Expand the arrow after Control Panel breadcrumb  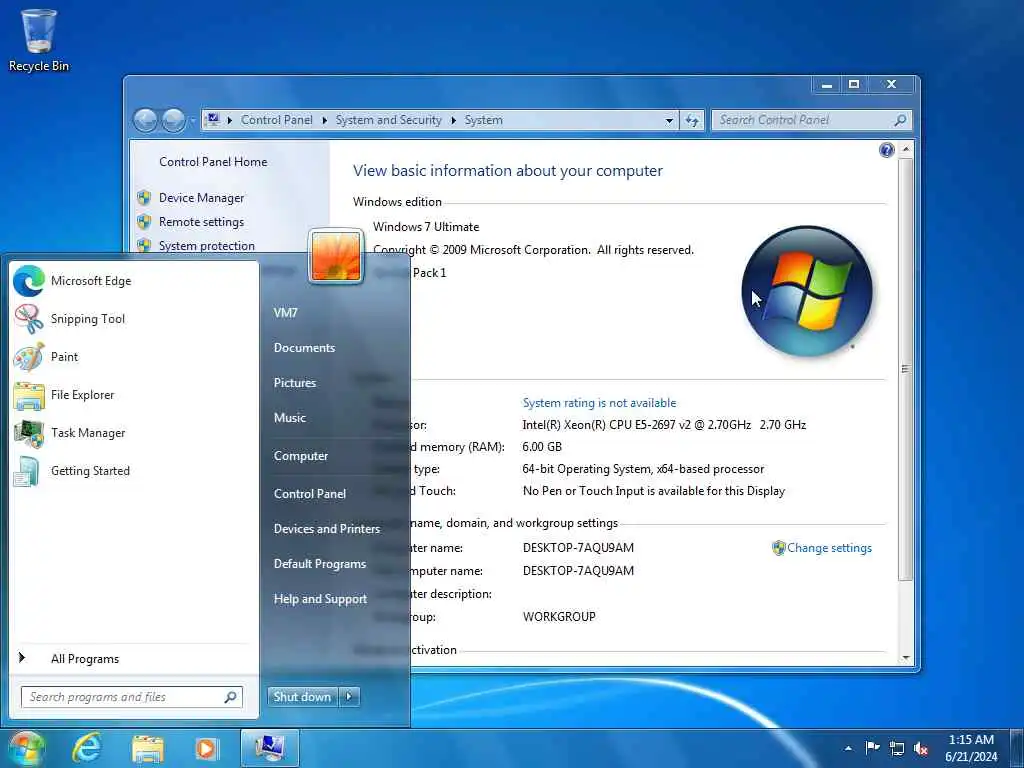tap(325, 120)
